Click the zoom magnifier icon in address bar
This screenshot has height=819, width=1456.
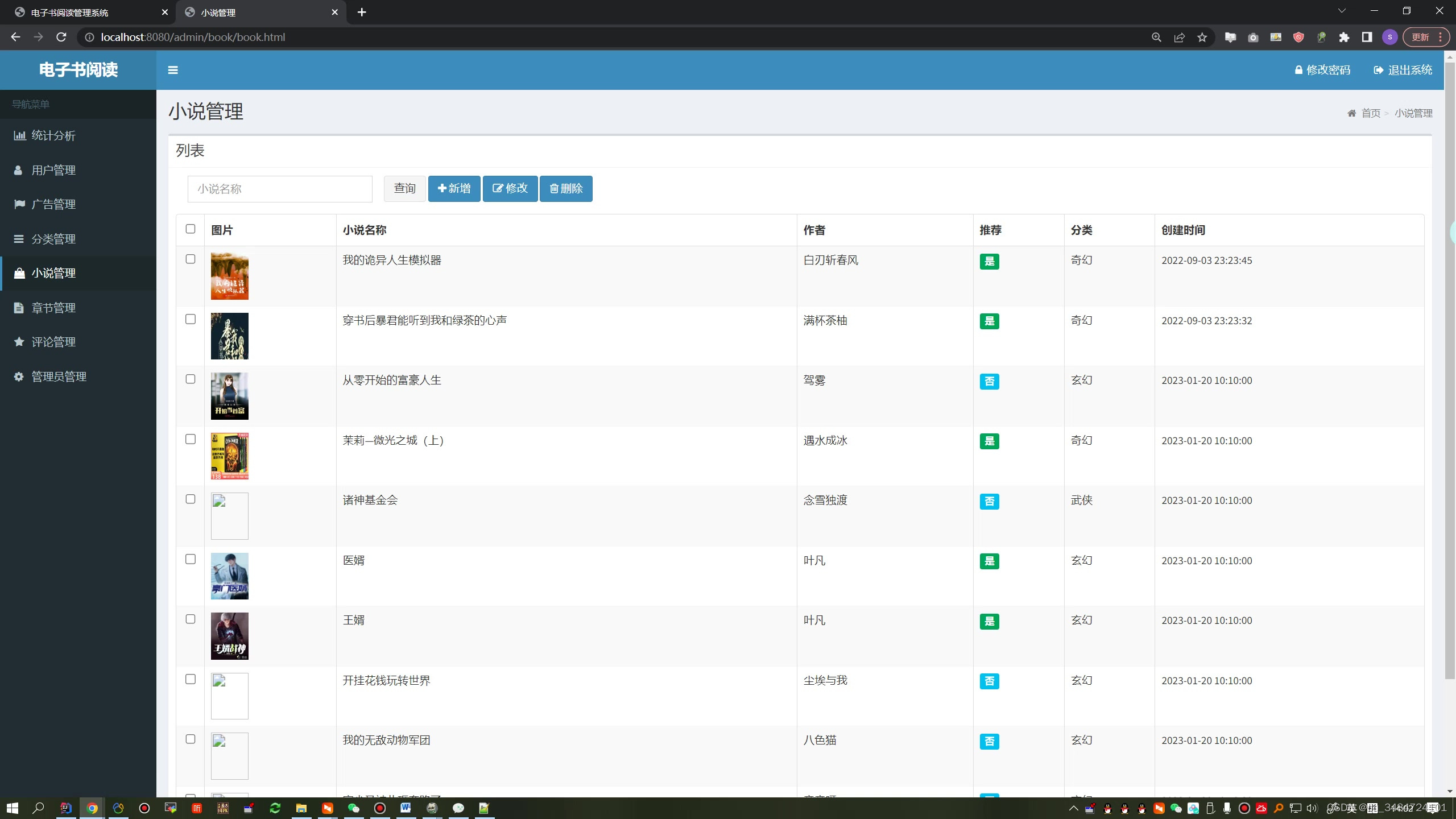click(1156, 38)
